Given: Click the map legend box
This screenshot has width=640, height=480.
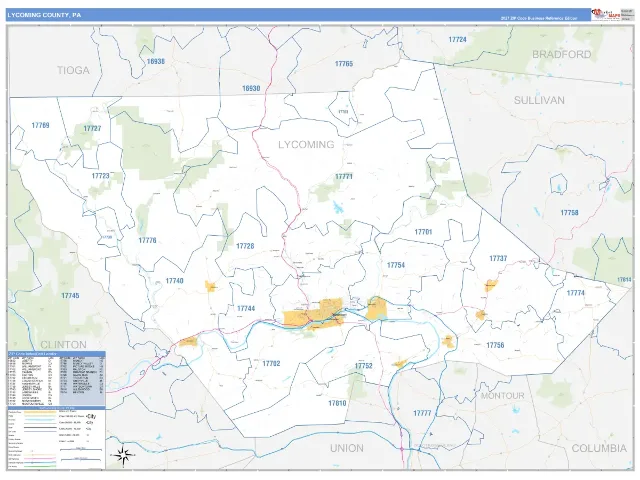Looking at the screenshot, I should [x=56, y=438].
